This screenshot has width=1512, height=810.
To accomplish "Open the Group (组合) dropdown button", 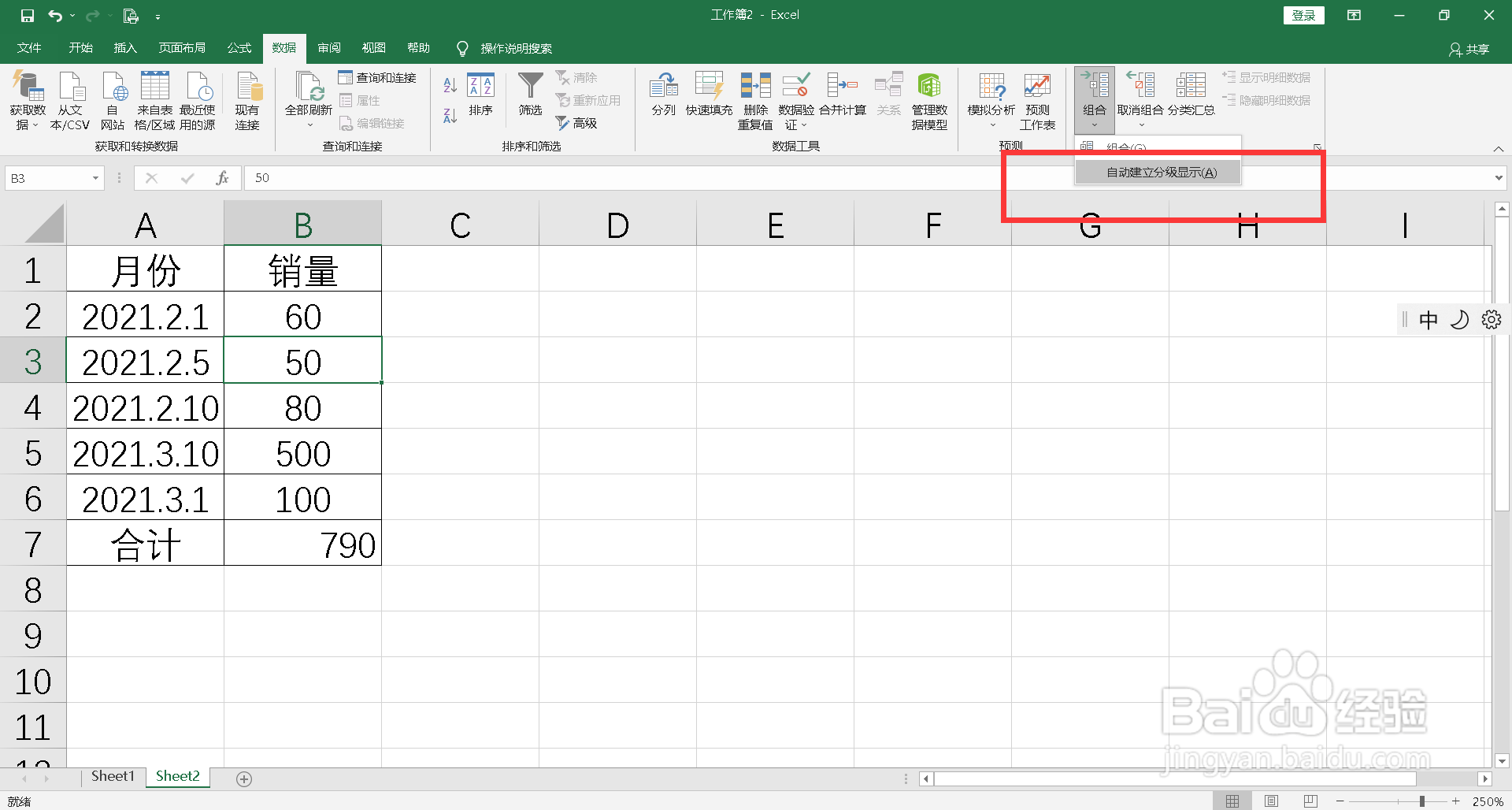I will click(x=1095, y=100).
